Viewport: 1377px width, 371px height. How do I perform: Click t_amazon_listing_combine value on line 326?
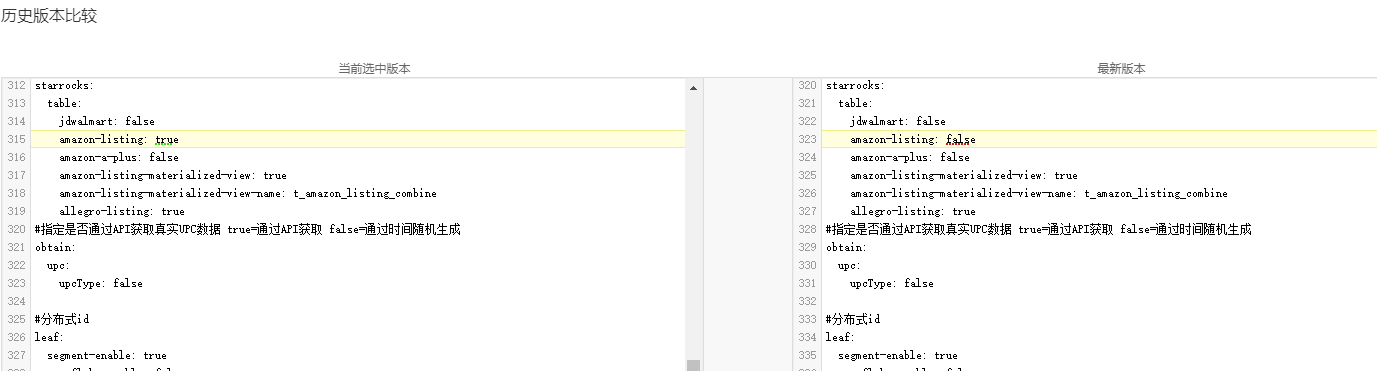pyautogui.click(x=1155, y=193)
